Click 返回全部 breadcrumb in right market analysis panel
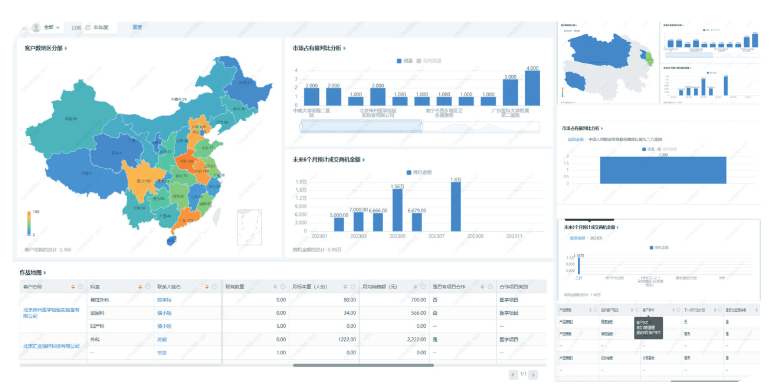 point(575,140)
